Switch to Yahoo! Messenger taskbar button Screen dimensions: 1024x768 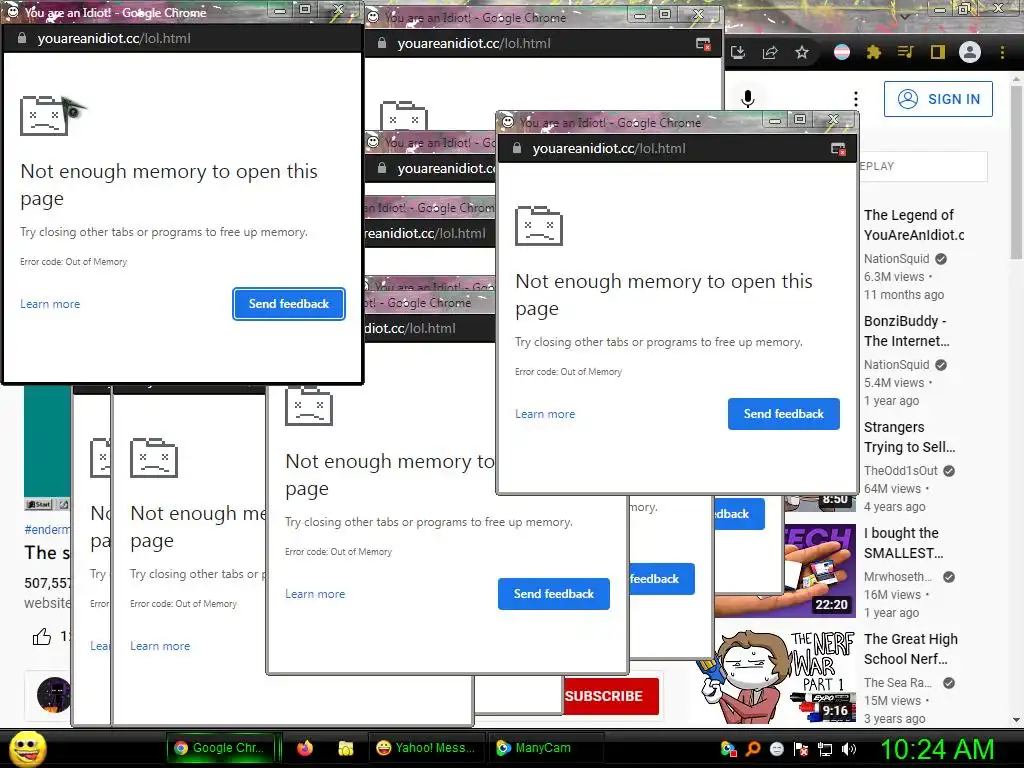426,748
